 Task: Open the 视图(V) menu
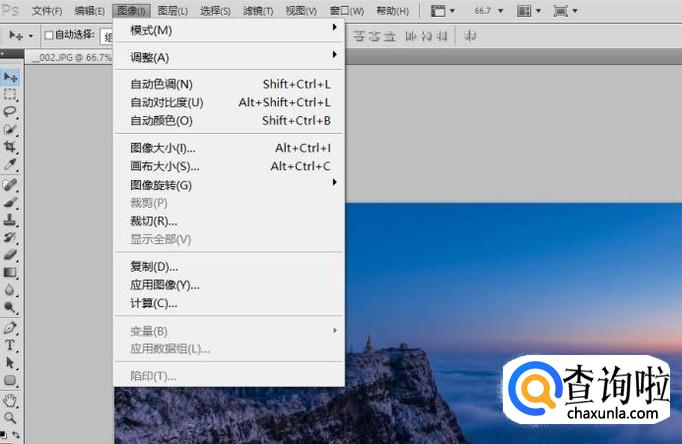click(x=301, y=11)
